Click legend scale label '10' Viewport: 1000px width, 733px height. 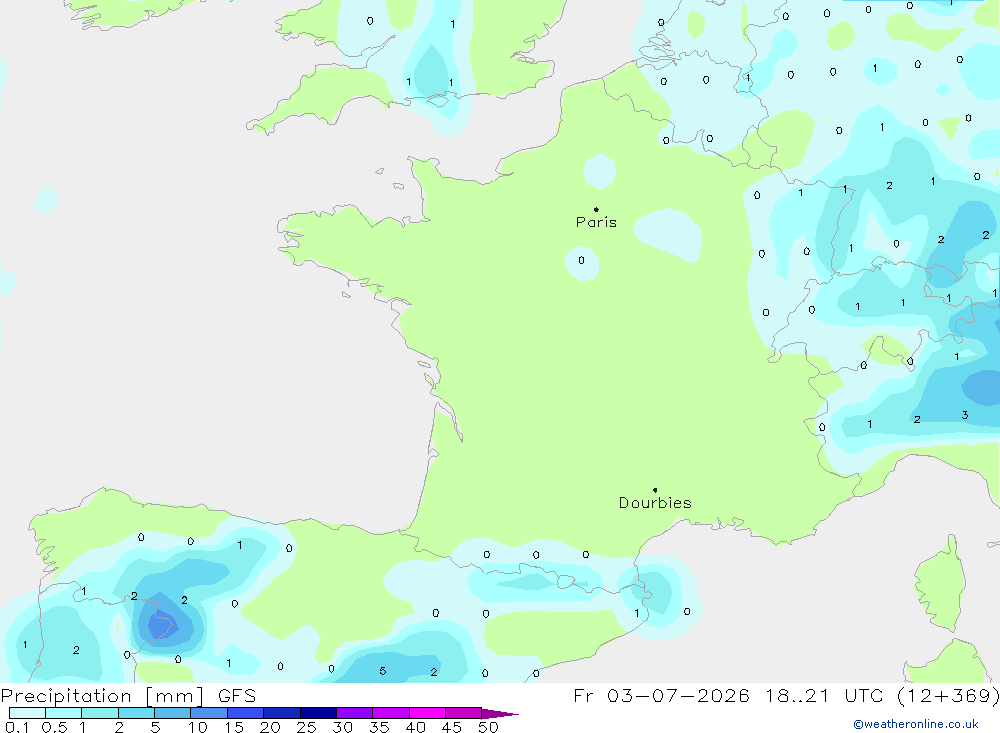pos(197,727)
